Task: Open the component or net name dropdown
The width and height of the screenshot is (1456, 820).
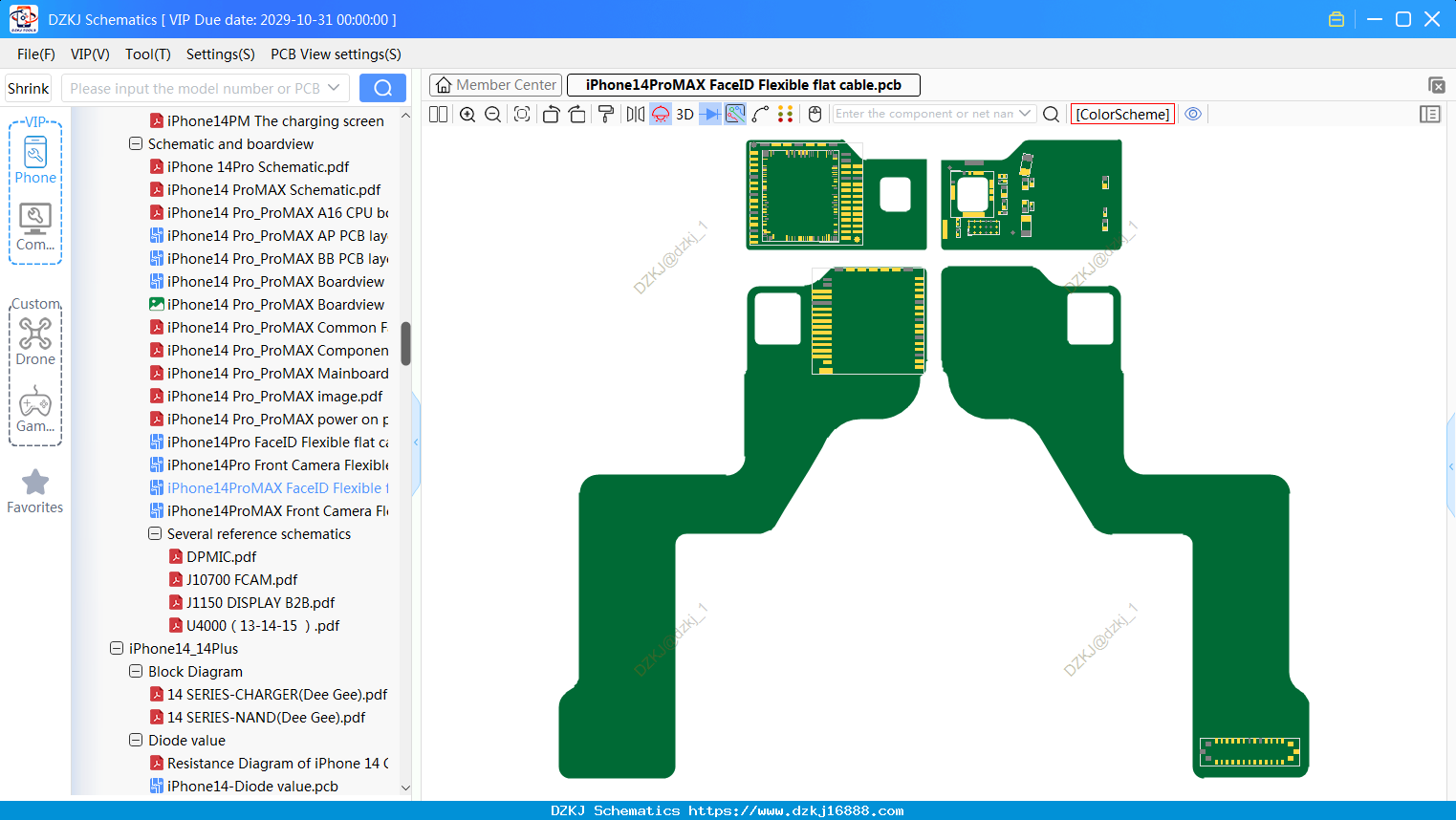Action: pos(1025,114)
